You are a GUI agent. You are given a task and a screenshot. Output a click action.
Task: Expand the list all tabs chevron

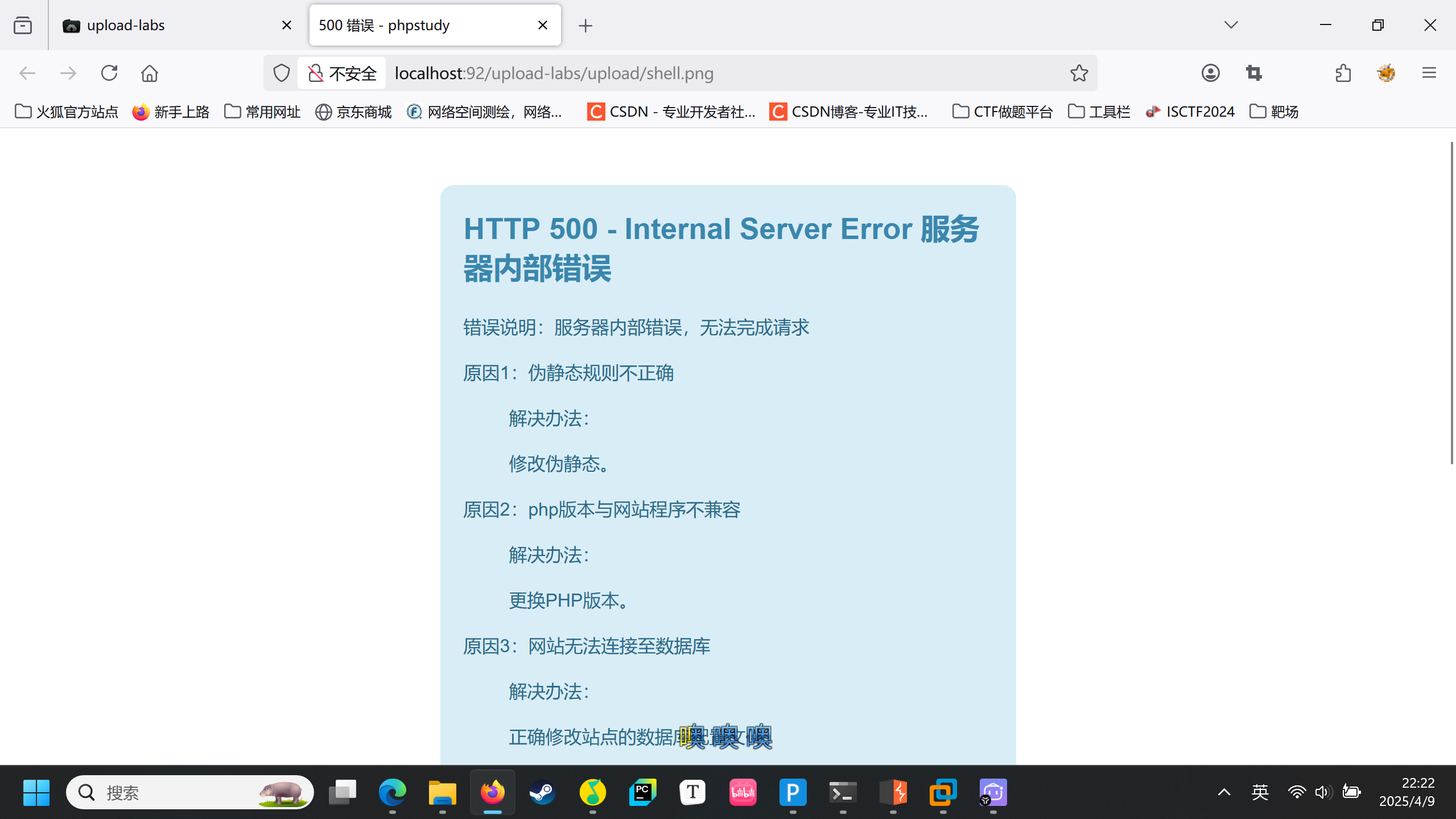(x=1231, y=25)
